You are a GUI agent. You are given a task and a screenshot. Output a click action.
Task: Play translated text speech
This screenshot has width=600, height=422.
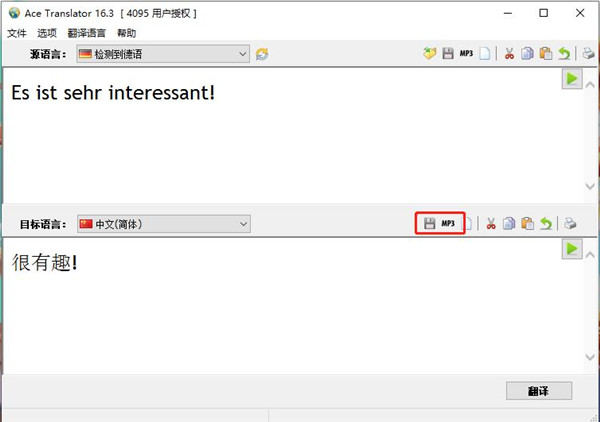pyautogui.click(x=572, y=249)
